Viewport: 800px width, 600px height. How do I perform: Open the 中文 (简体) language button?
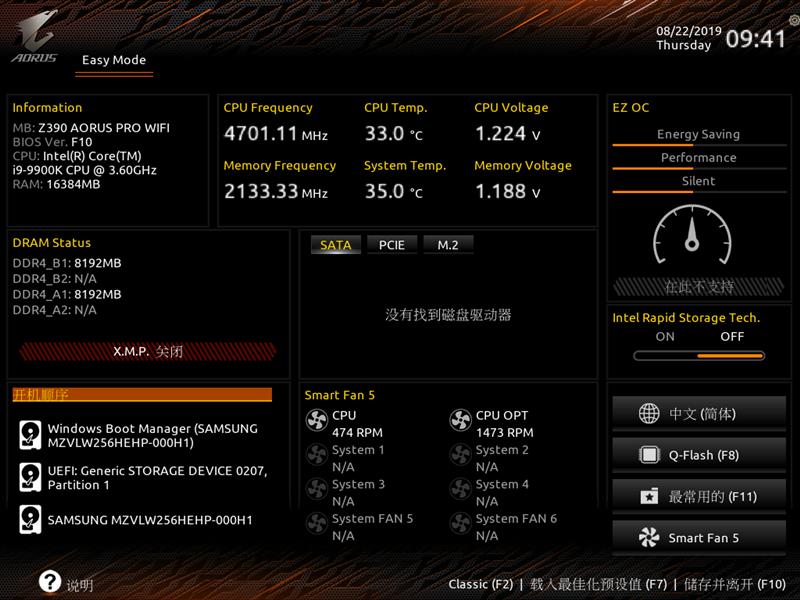699,413
